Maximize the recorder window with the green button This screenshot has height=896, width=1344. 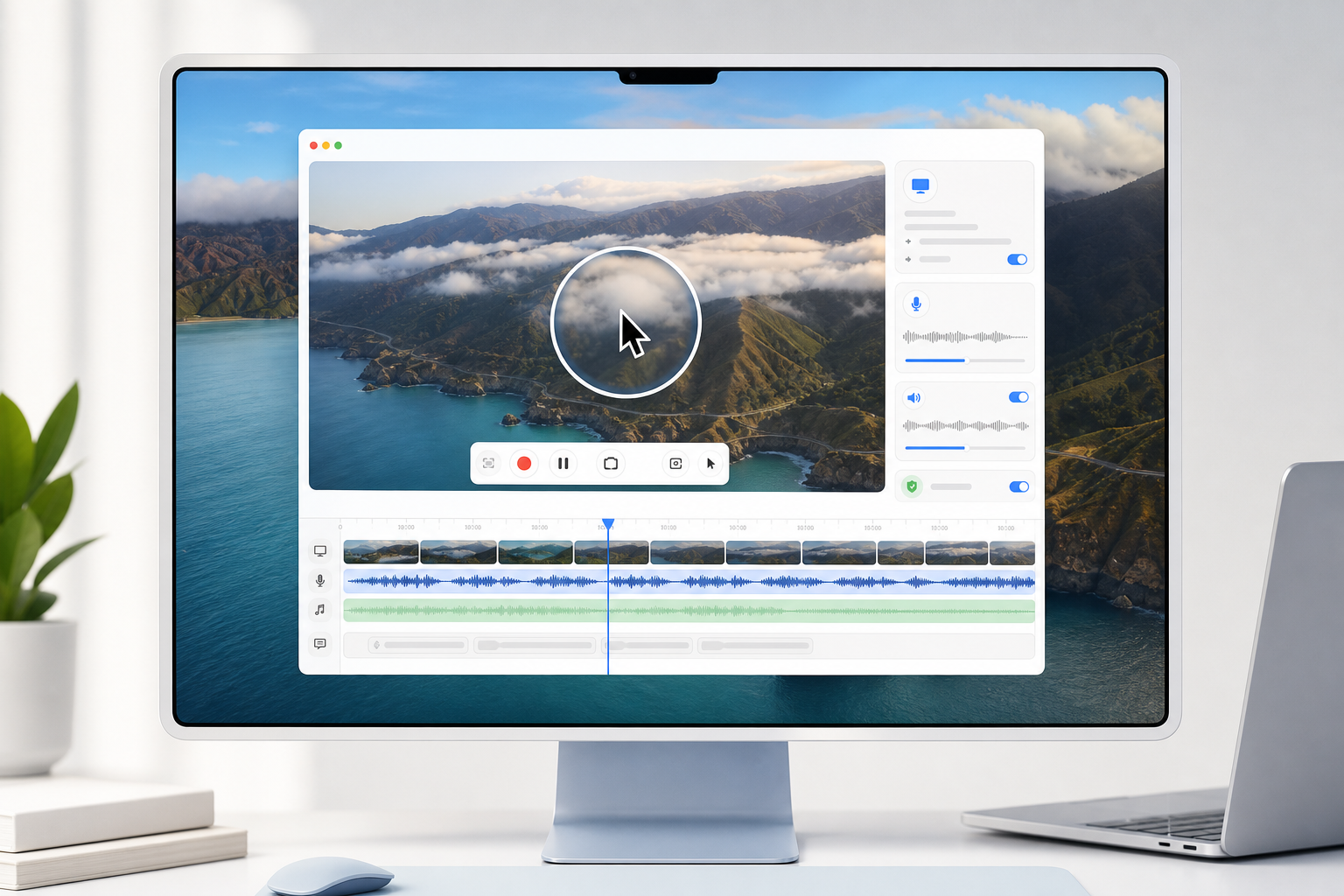(x=338, y=145)
